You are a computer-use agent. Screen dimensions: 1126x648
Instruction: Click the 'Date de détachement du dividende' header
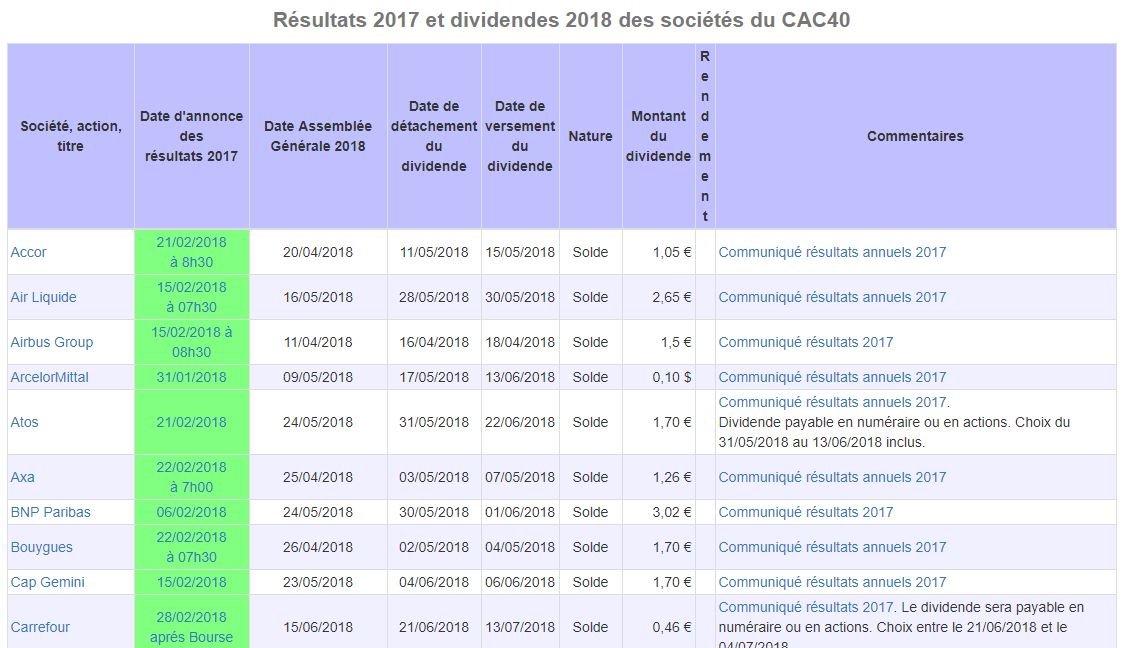click(434, 136)
